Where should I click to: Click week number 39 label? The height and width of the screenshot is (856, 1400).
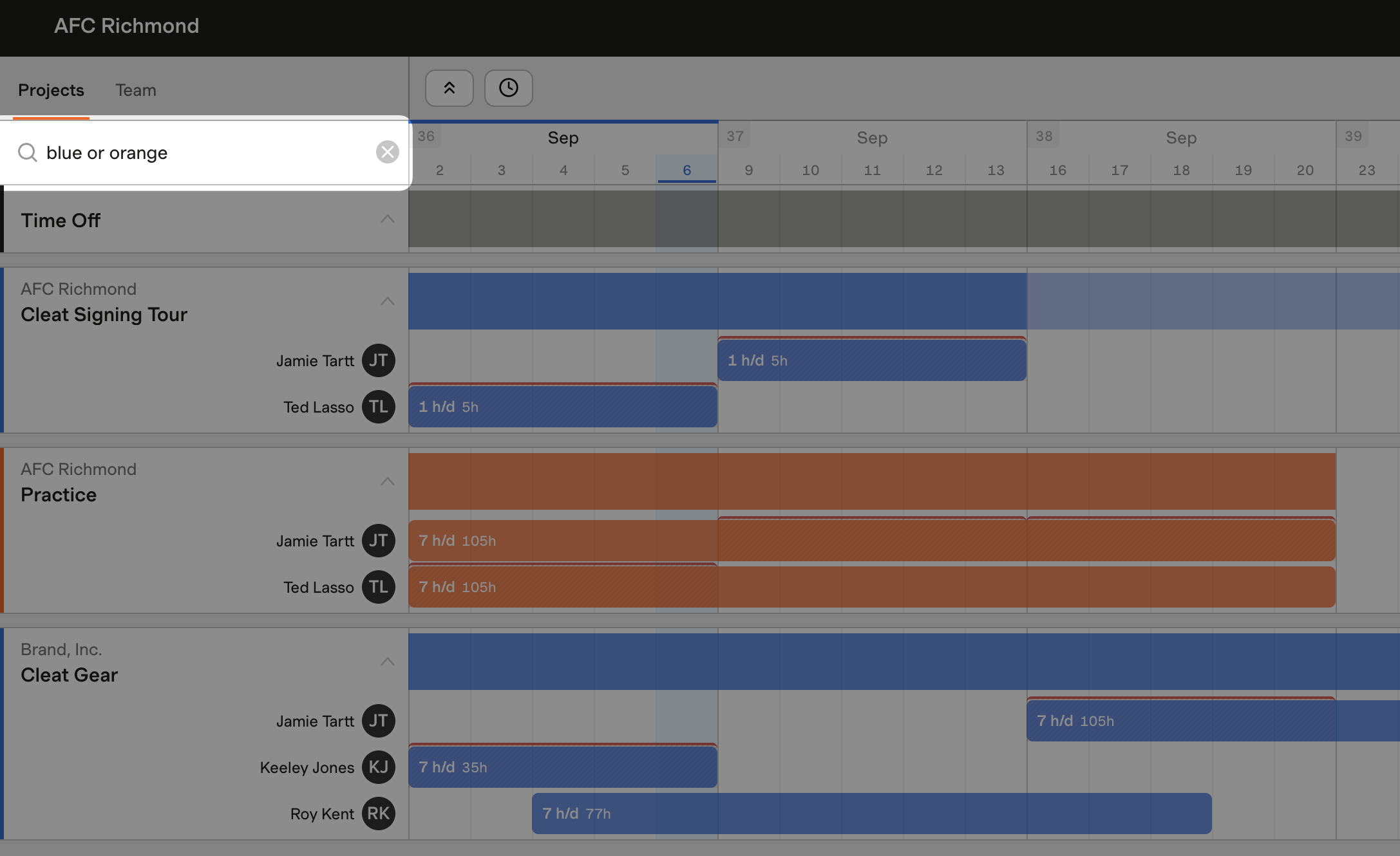[x=1354, y=136]
